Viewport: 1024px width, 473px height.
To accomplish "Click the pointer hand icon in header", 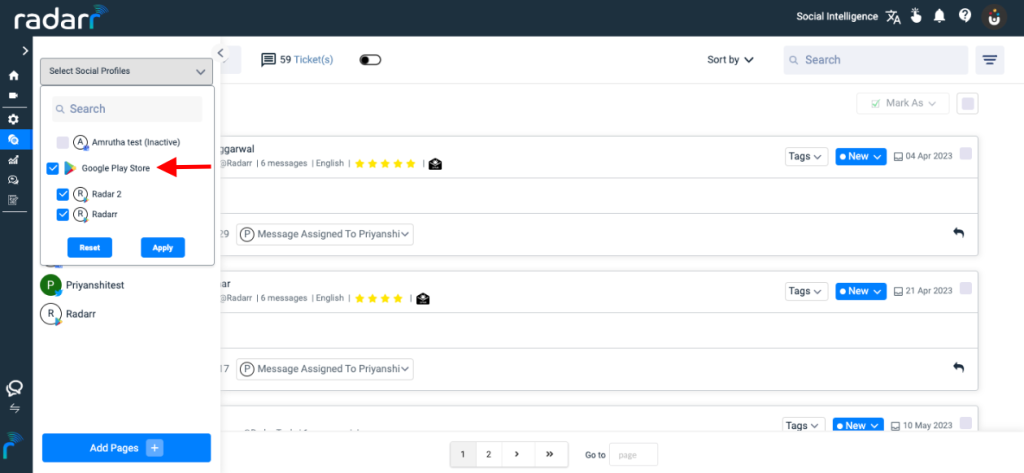I will [x=916, y=16].
